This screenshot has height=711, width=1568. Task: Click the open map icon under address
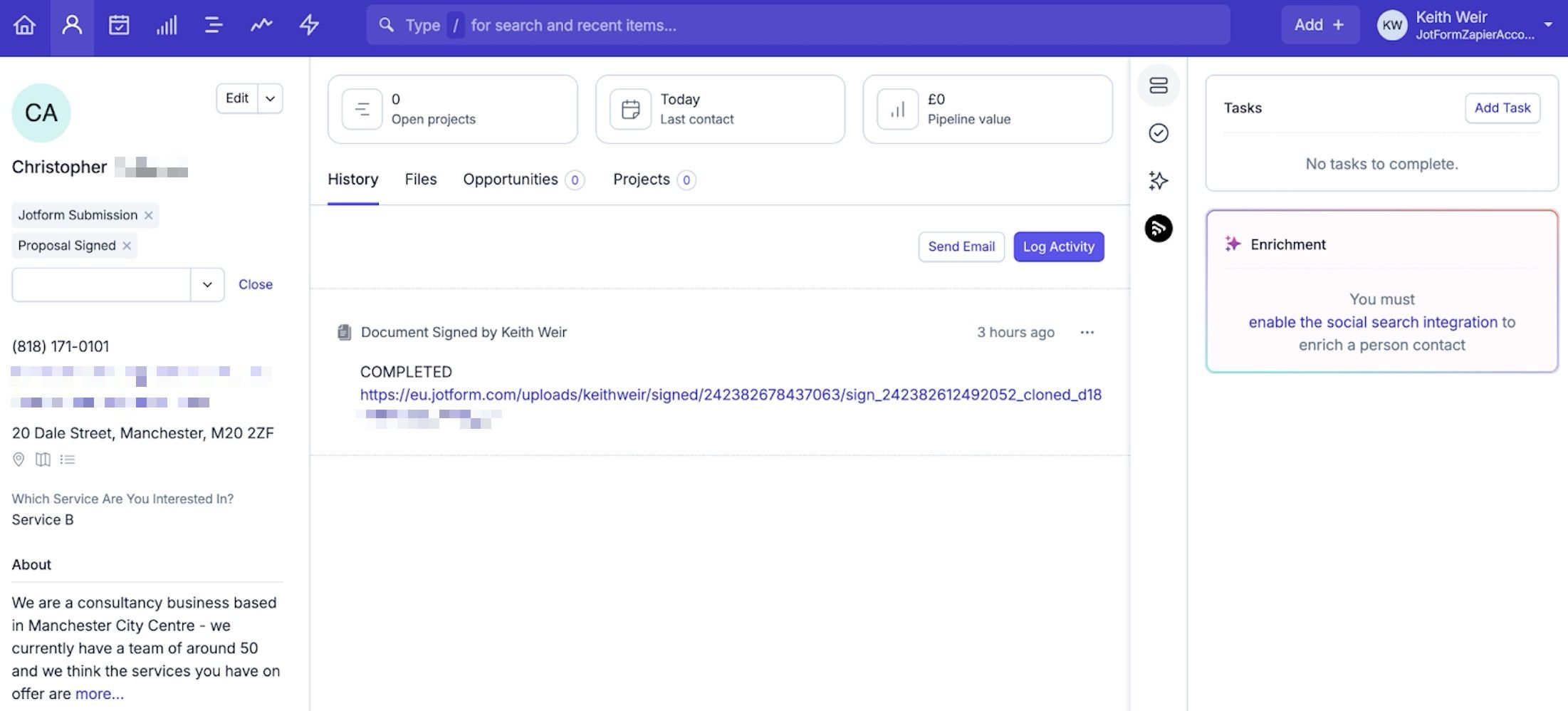pyautogui.click(x=43, y=460)
